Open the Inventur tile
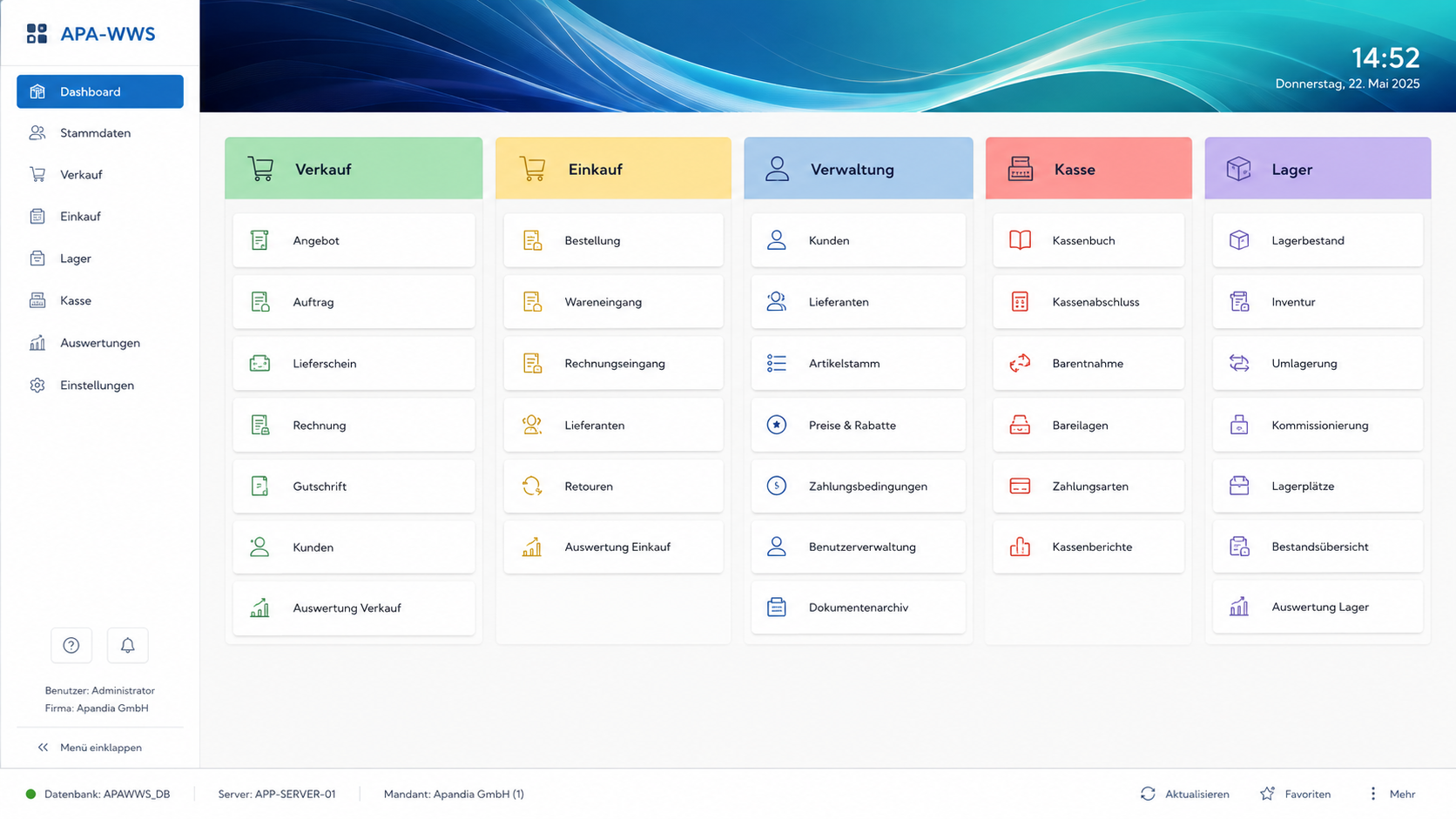 pos(1318,302)
